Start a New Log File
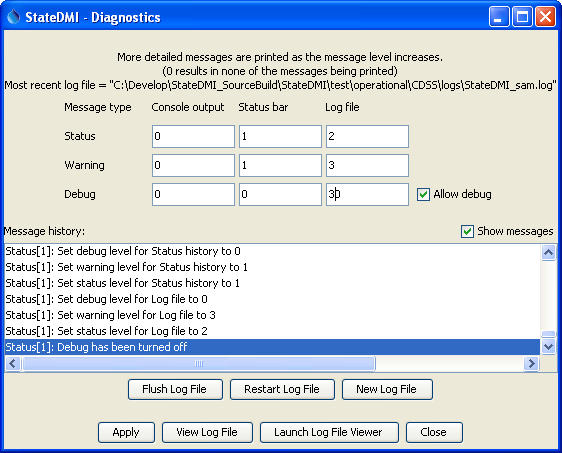The width and height of the screenshot is (562, 453). click(387, 389)
